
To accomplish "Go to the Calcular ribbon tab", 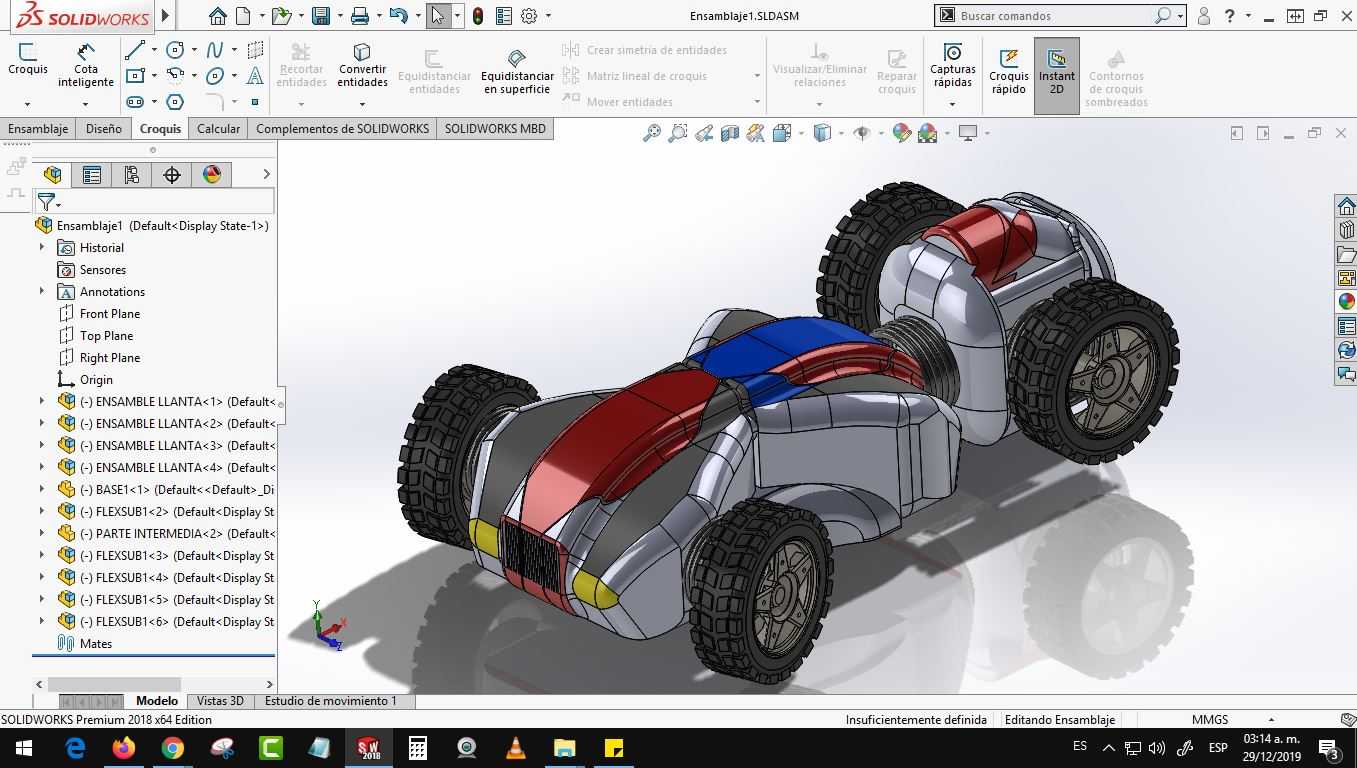I will coord(218,128).
